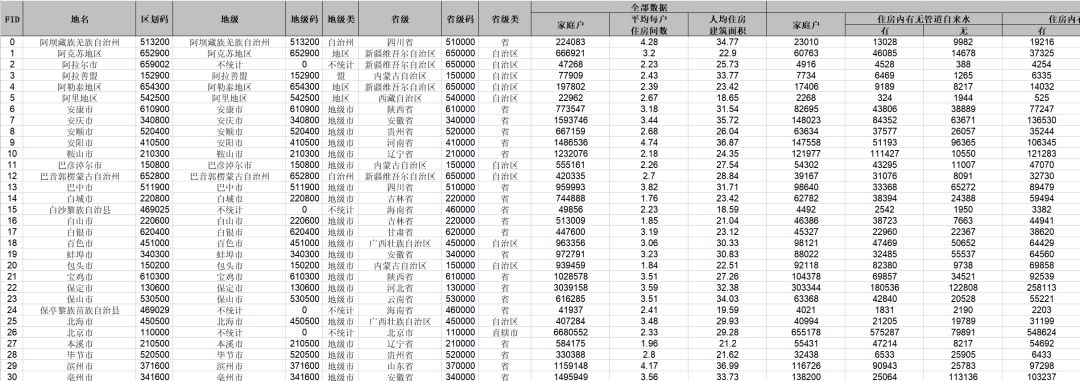Click the 陕西省 cell in the 安康市 row
Viewport: 1080px width, 381px height.
399,109
